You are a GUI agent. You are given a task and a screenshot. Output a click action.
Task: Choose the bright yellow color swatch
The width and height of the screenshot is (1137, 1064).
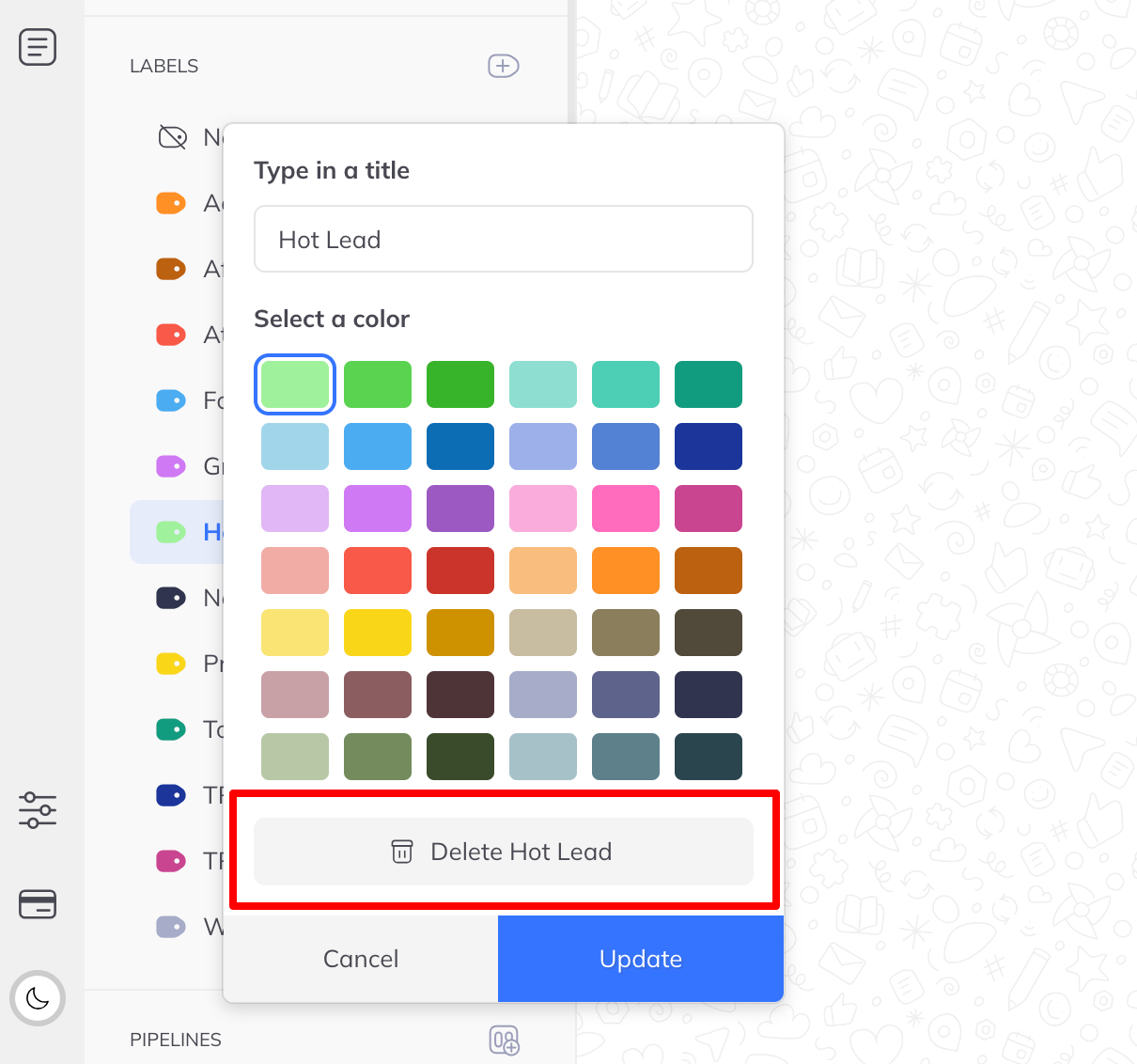click(x=378, y=633)
